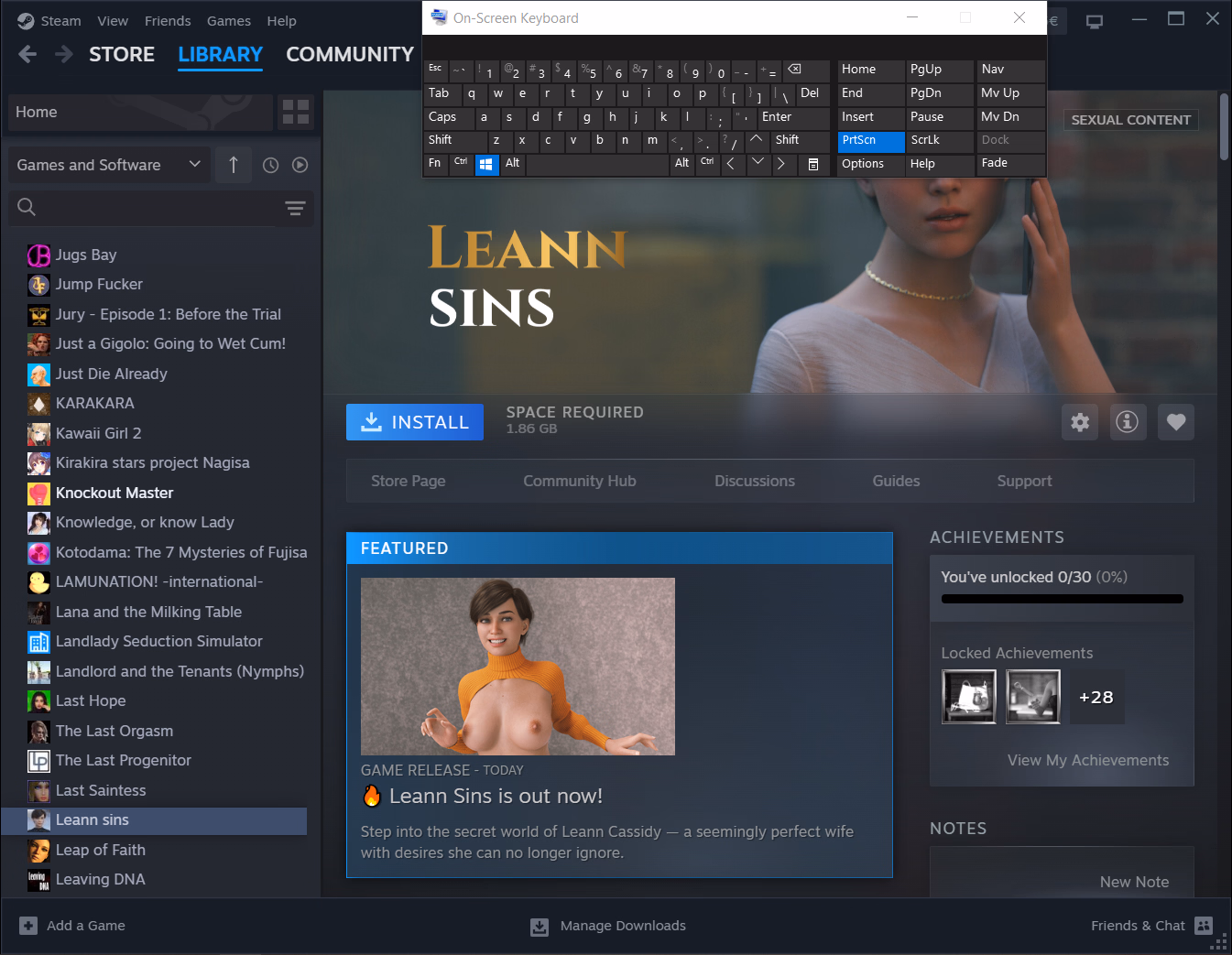Click first locked achievement icon
This screenshot has height=955, width=1232.
(x=969, y=697)
